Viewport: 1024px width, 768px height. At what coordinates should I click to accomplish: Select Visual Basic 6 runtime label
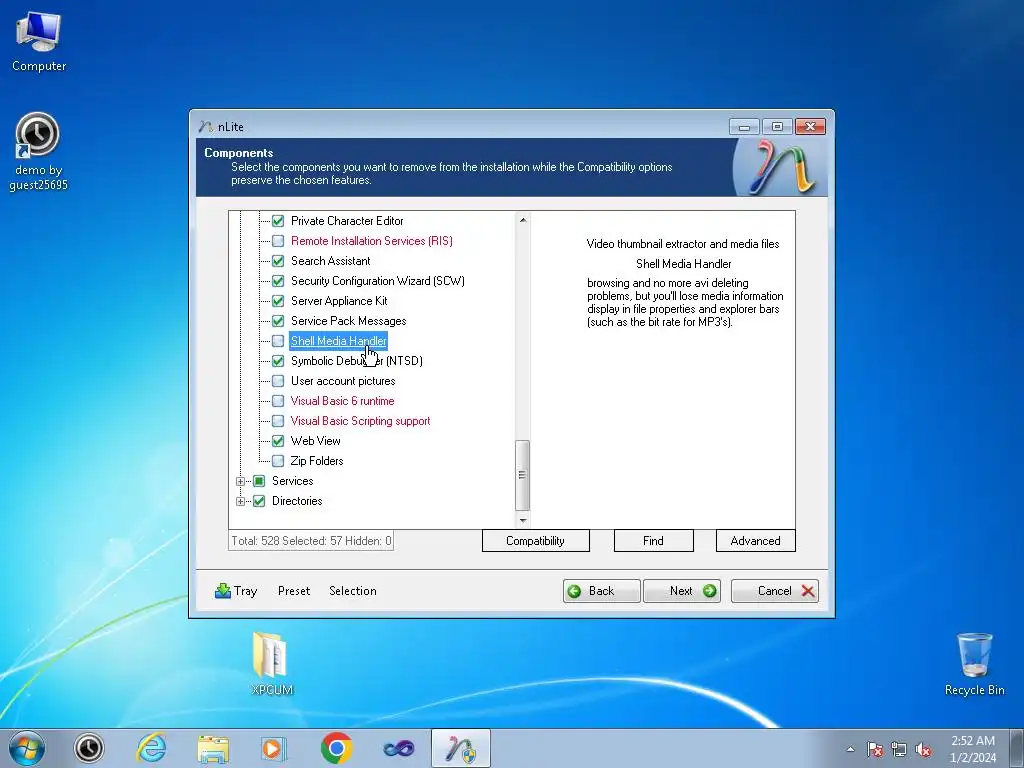tap(342, 401)
